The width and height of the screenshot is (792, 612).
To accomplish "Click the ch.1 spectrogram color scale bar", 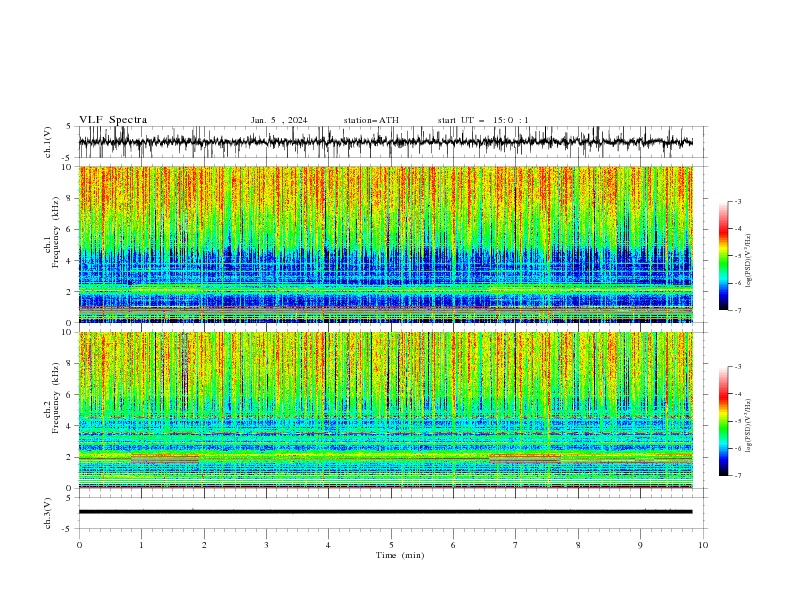I will (x=723, y=256).
